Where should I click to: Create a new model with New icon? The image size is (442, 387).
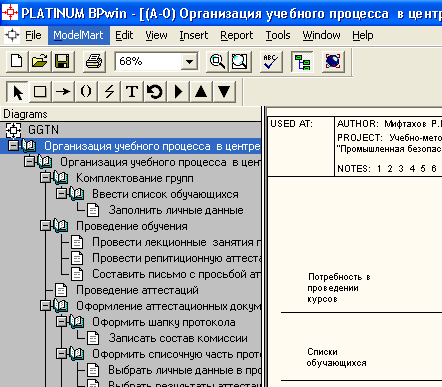17,61
